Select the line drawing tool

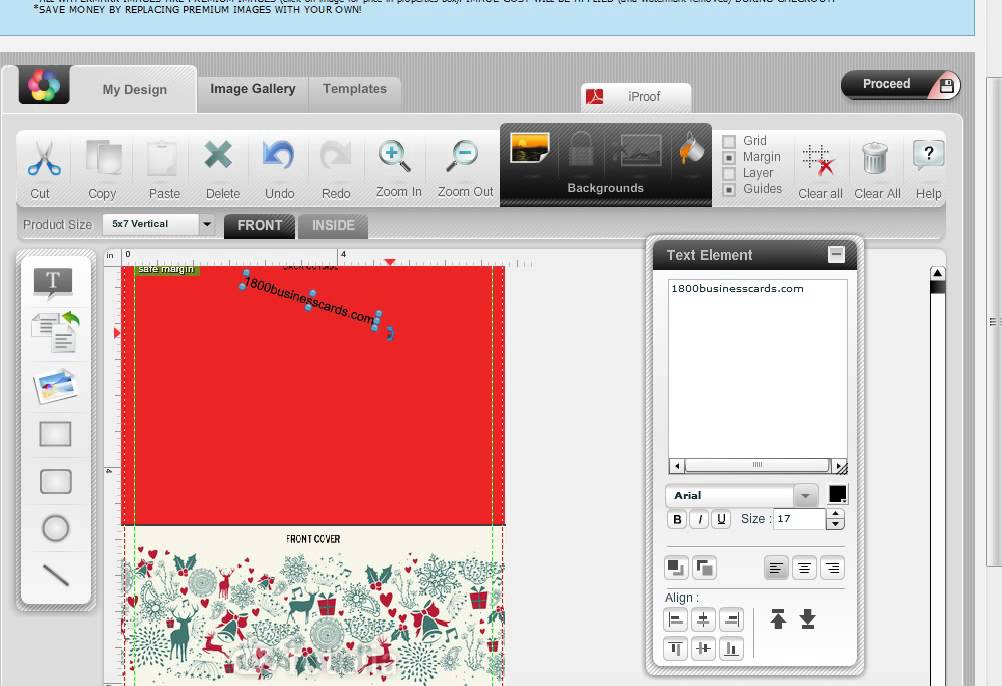tap(56, 575)
